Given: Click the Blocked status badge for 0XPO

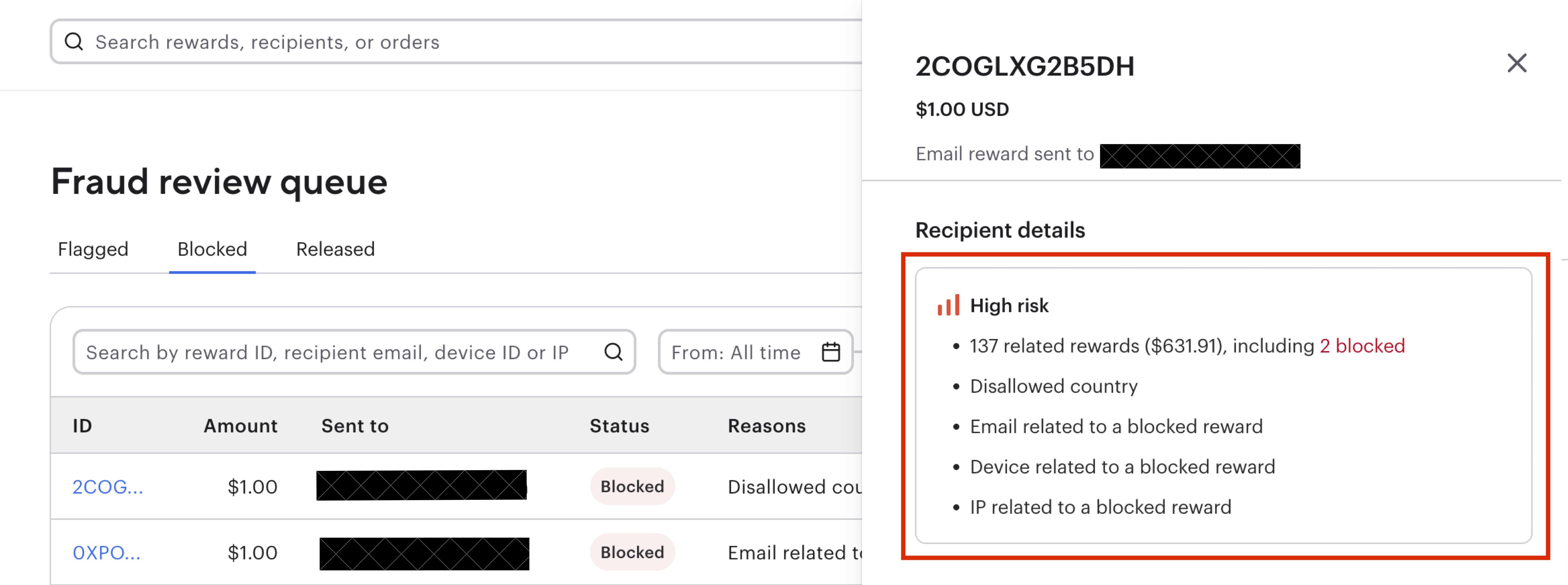Looking at the screenshot, I should coord(632,552).
